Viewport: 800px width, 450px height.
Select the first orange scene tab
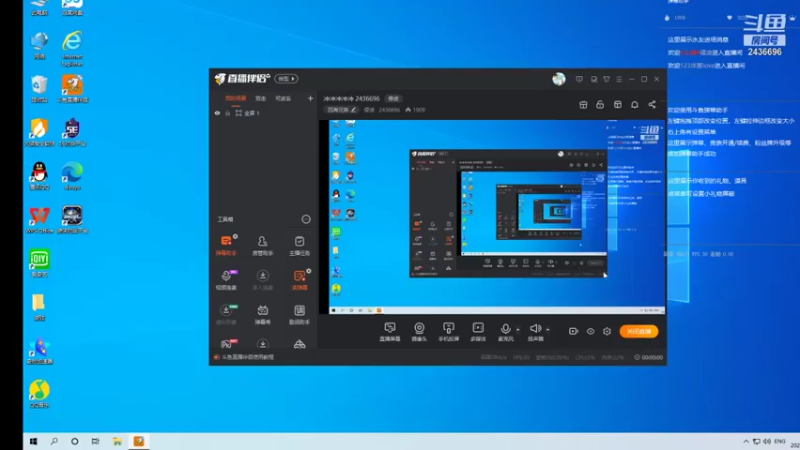pos(235,98)
